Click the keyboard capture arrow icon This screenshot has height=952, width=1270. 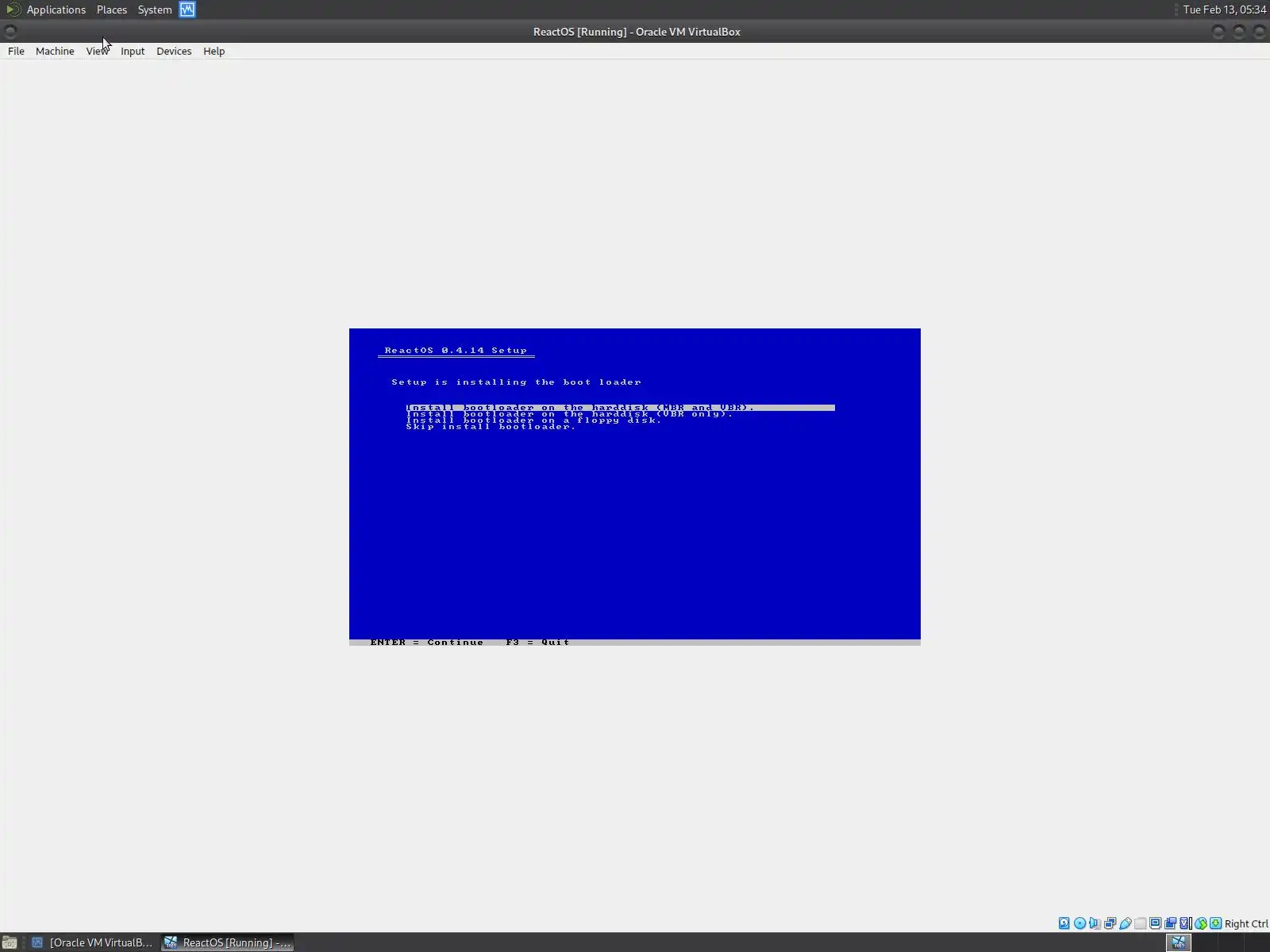[1215, 923]
